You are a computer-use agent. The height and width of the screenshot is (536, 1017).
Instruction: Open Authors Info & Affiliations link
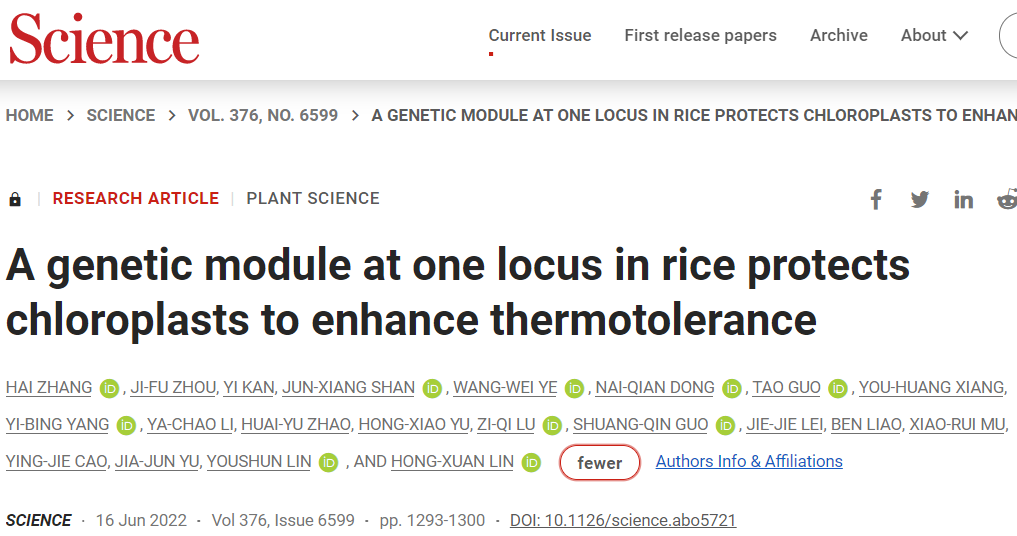coord(749,461)
